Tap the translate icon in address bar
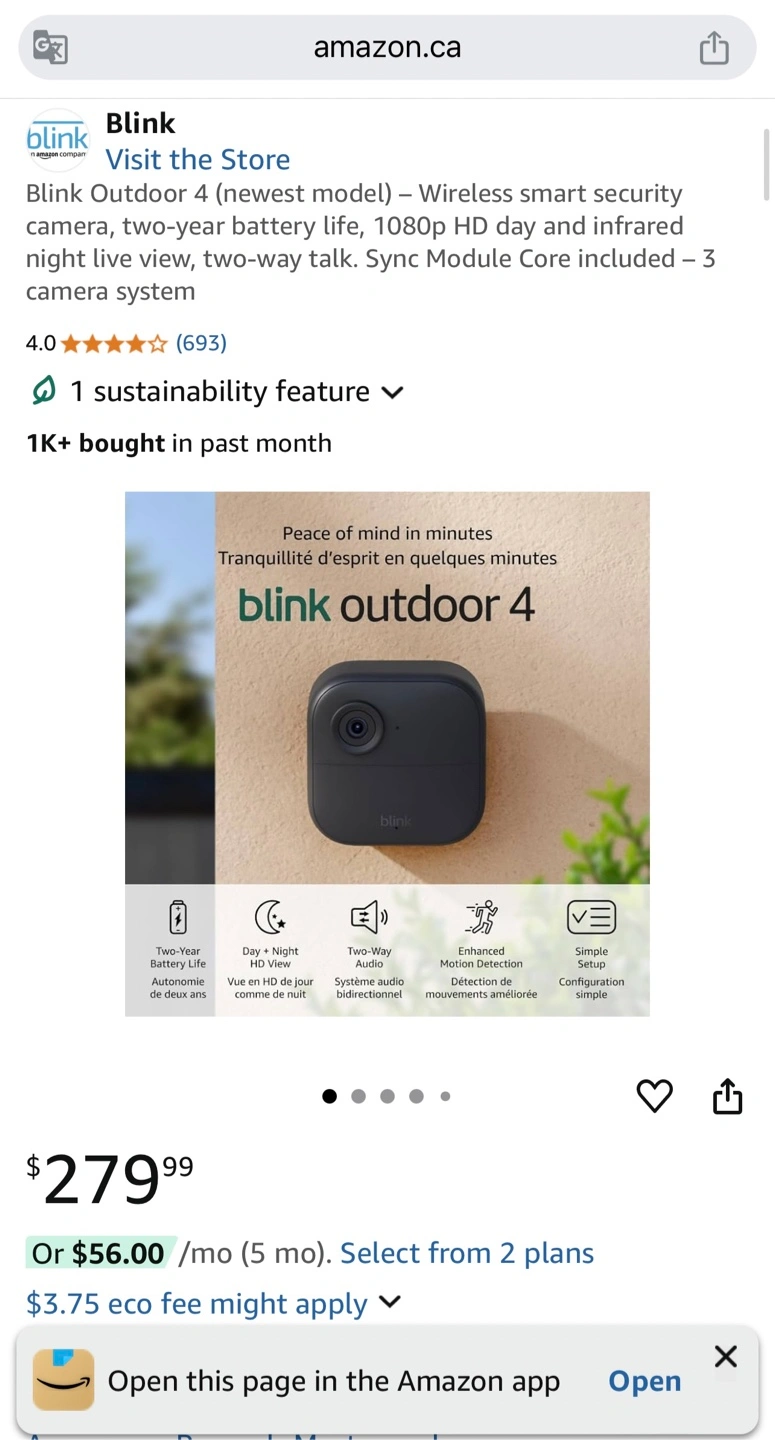The width and height of the screenshot is (775, 1440). coord(50,47)
